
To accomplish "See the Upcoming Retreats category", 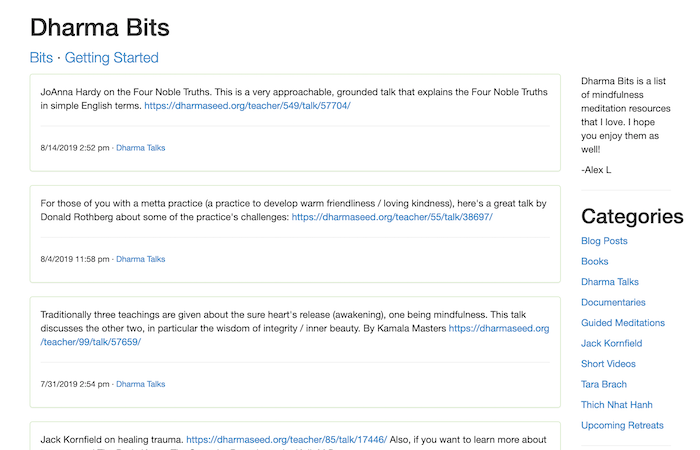I will (x=621, y=426).
